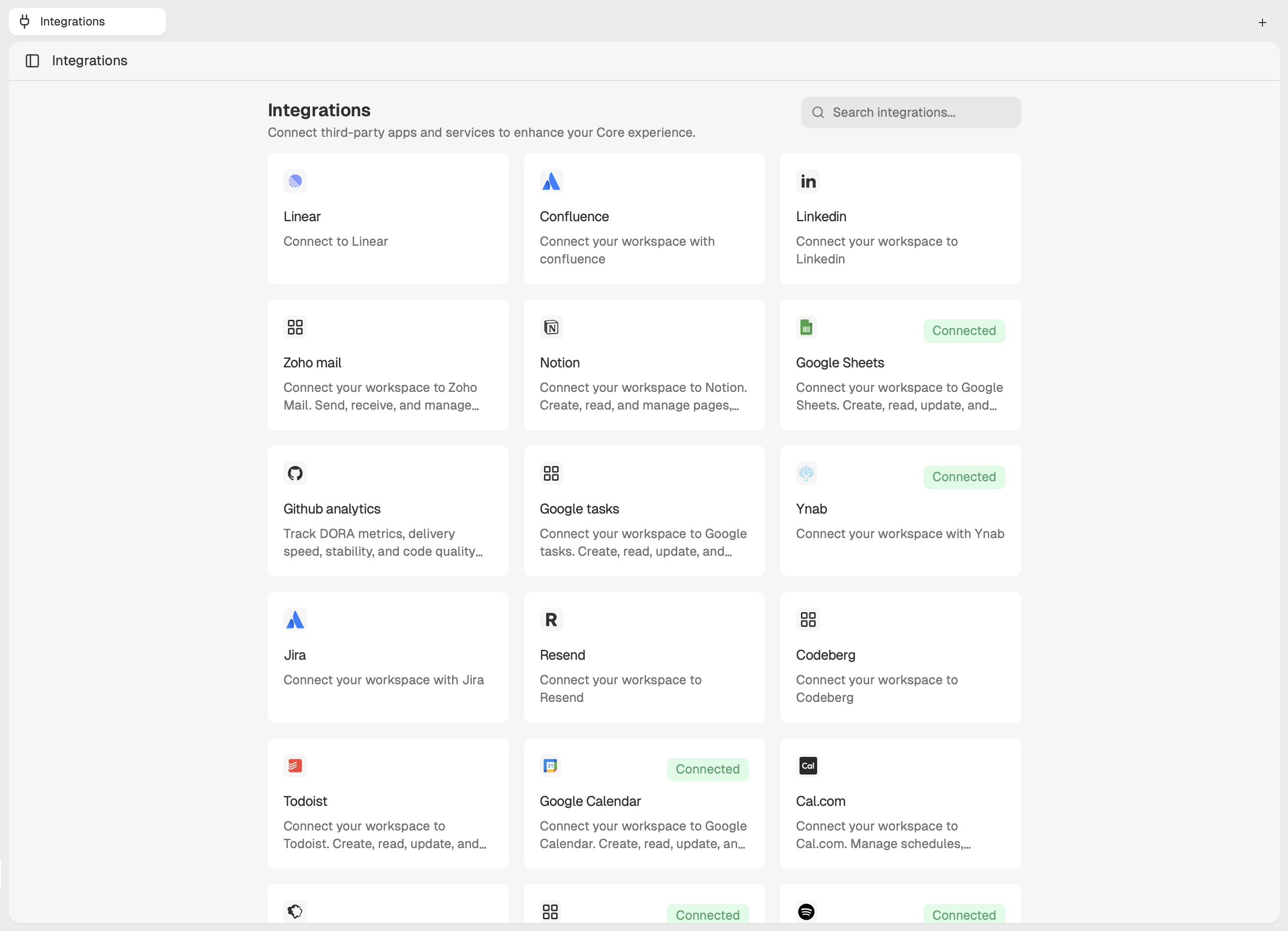The image size is (1288, 931).
Task: Open the Todoist card title
Action: click(306, 801)
